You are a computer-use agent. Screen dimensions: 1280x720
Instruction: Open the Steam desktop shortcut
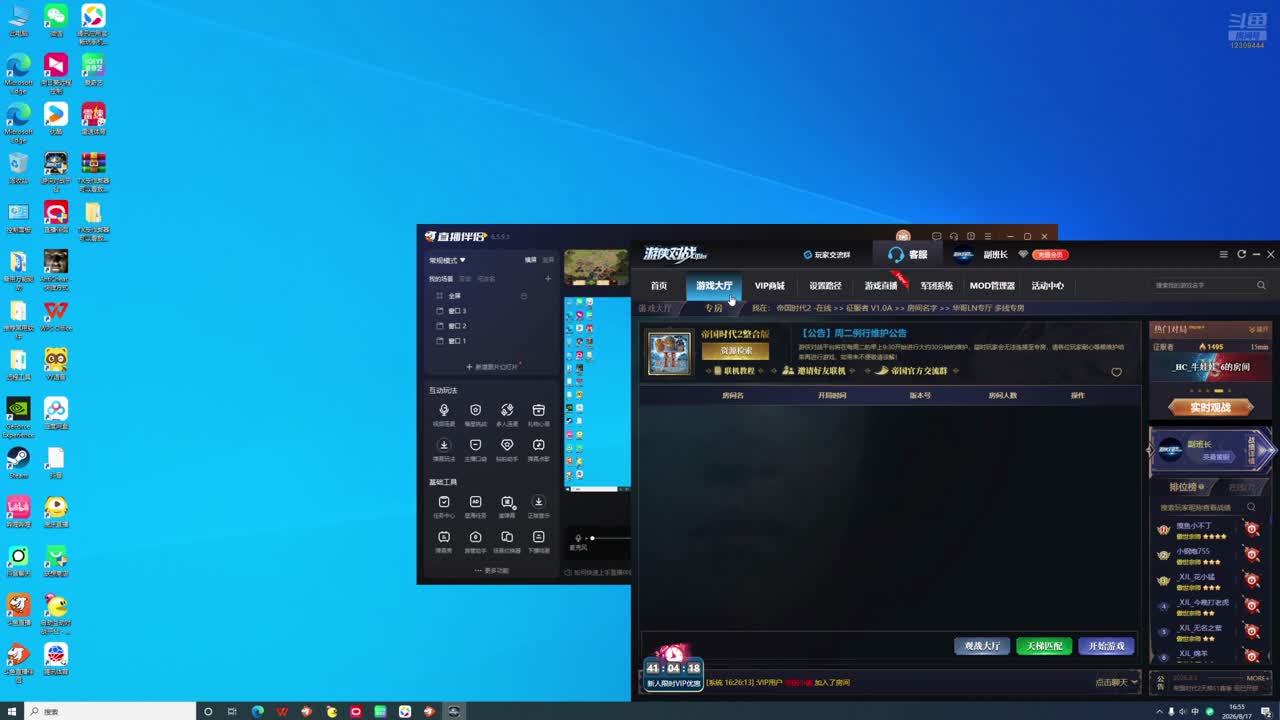(x=18, y=462)
